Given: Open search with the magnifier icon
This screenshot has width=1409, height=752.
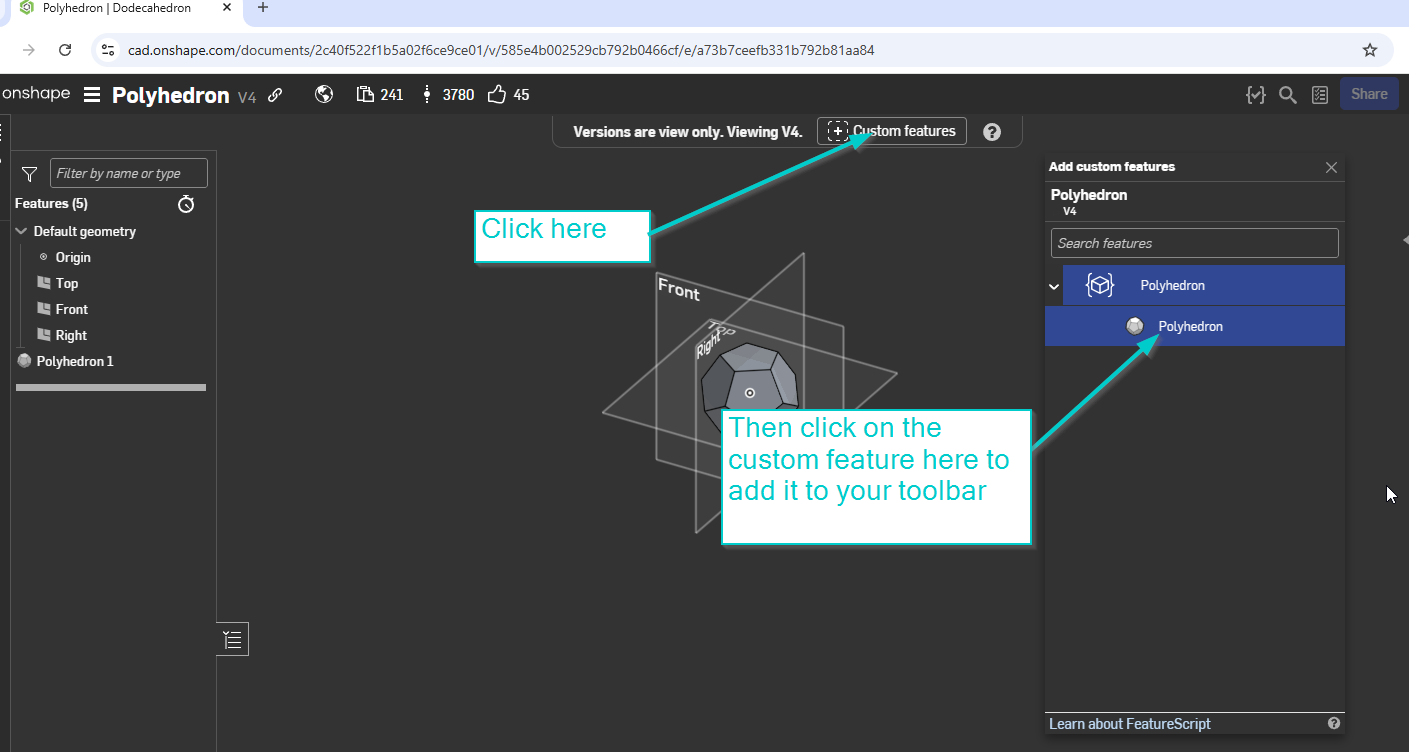Looking at the screenshot, I should pyautogui.click(x=1288, y=95).
